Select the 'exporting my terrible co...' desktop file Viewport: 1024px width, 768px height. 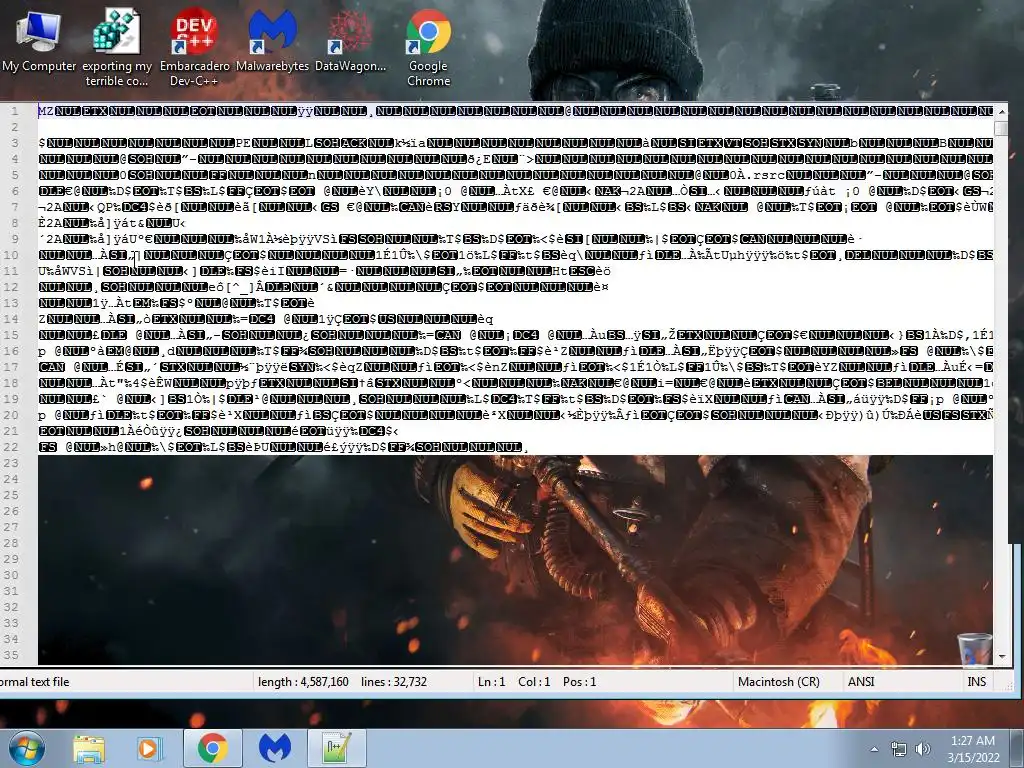coord(117,48)
